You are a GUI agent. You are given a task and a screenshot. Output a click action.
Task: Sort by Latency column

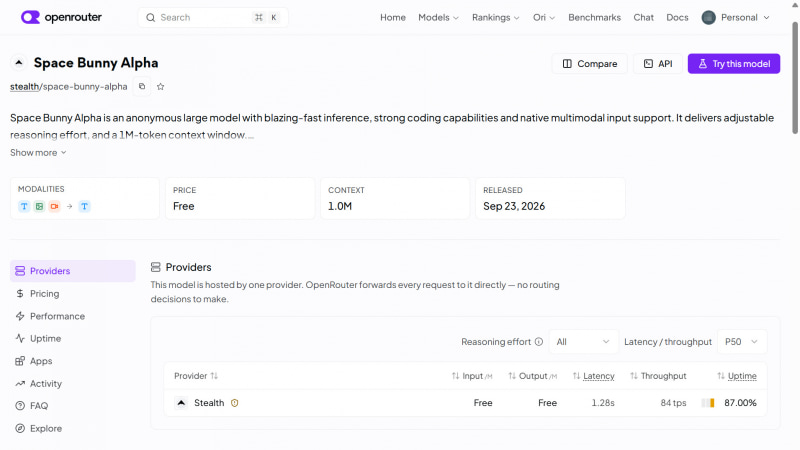[593, 376]
